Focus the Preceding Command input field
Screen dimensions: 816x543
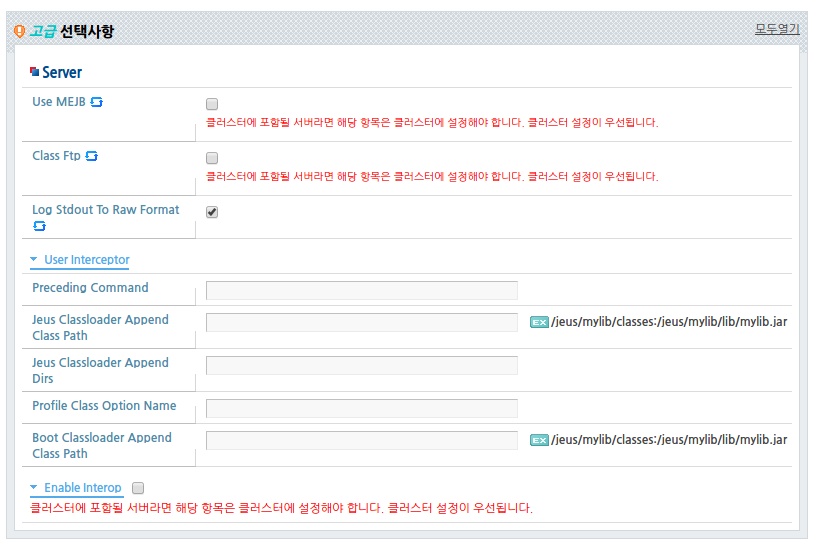tap(362, 291)
